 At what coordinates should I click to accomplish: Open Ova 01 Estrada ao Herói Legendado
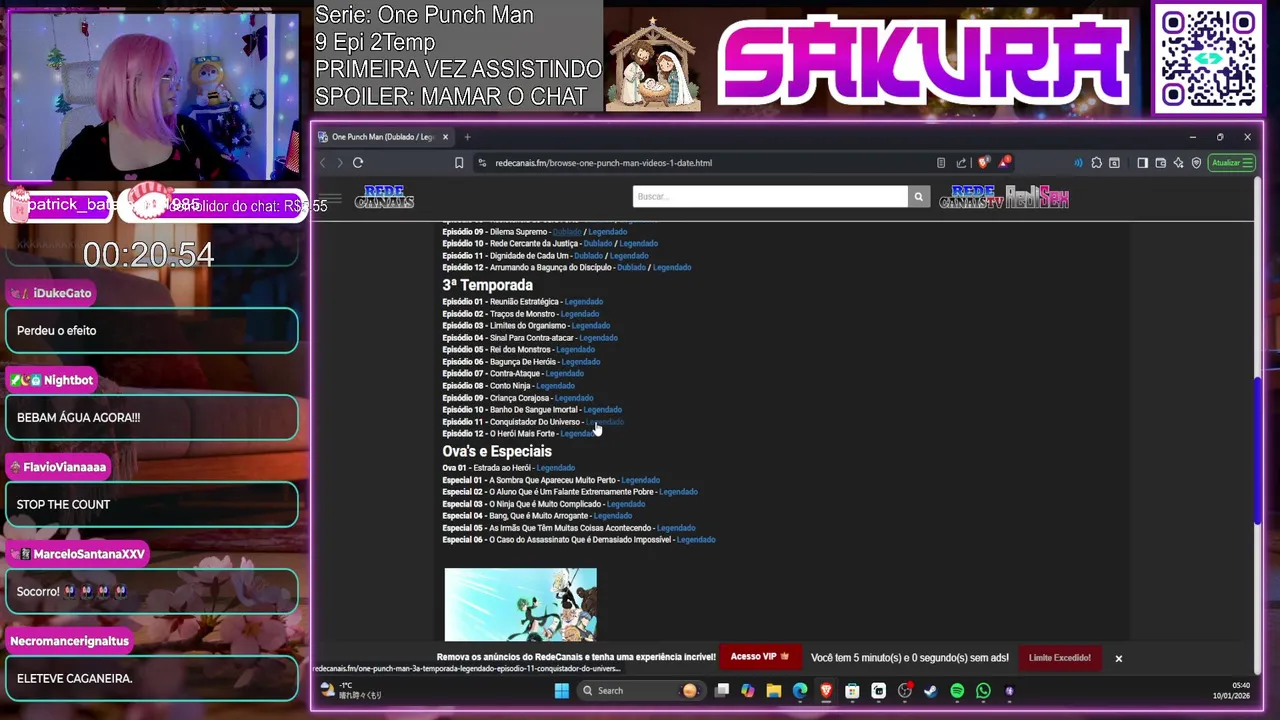point(555,468)
